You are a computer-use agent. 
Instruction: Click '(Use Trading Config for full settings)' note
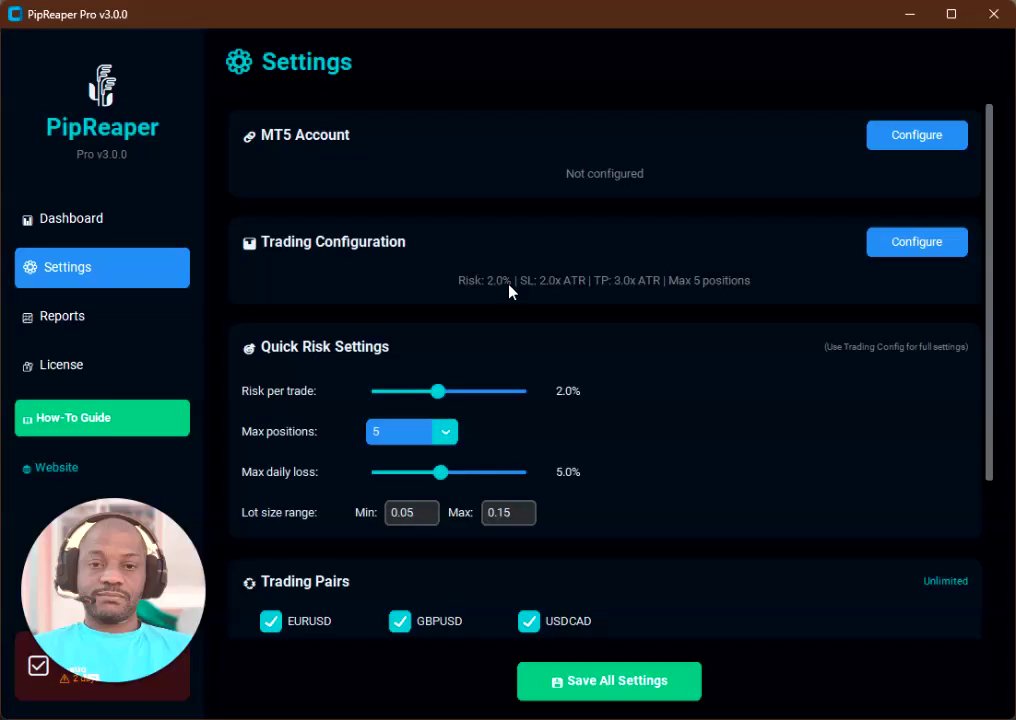896,347
